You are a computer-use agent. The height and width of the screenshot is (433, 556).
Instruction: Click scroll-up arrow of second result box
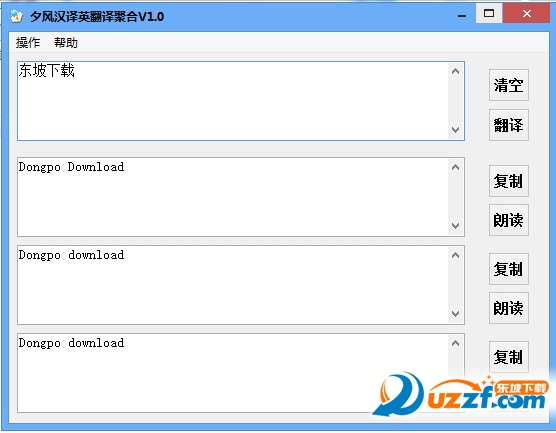(456, 255)
